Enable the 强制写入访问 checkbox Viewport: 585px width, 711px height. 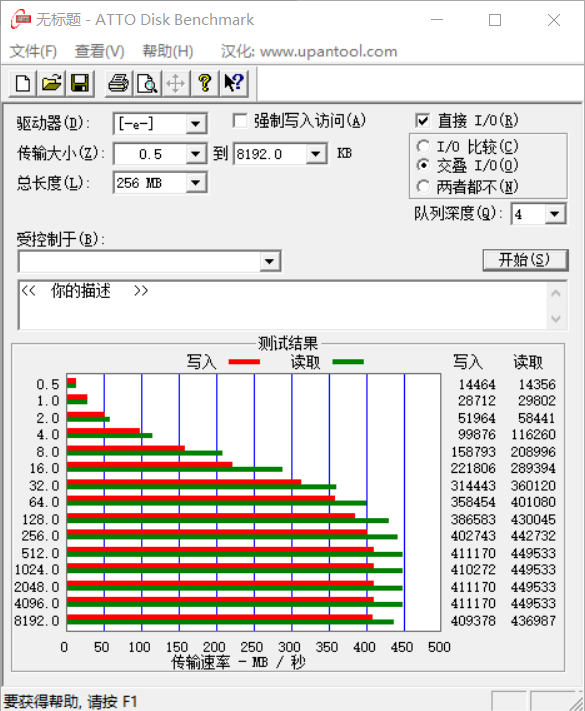(240, 121)
